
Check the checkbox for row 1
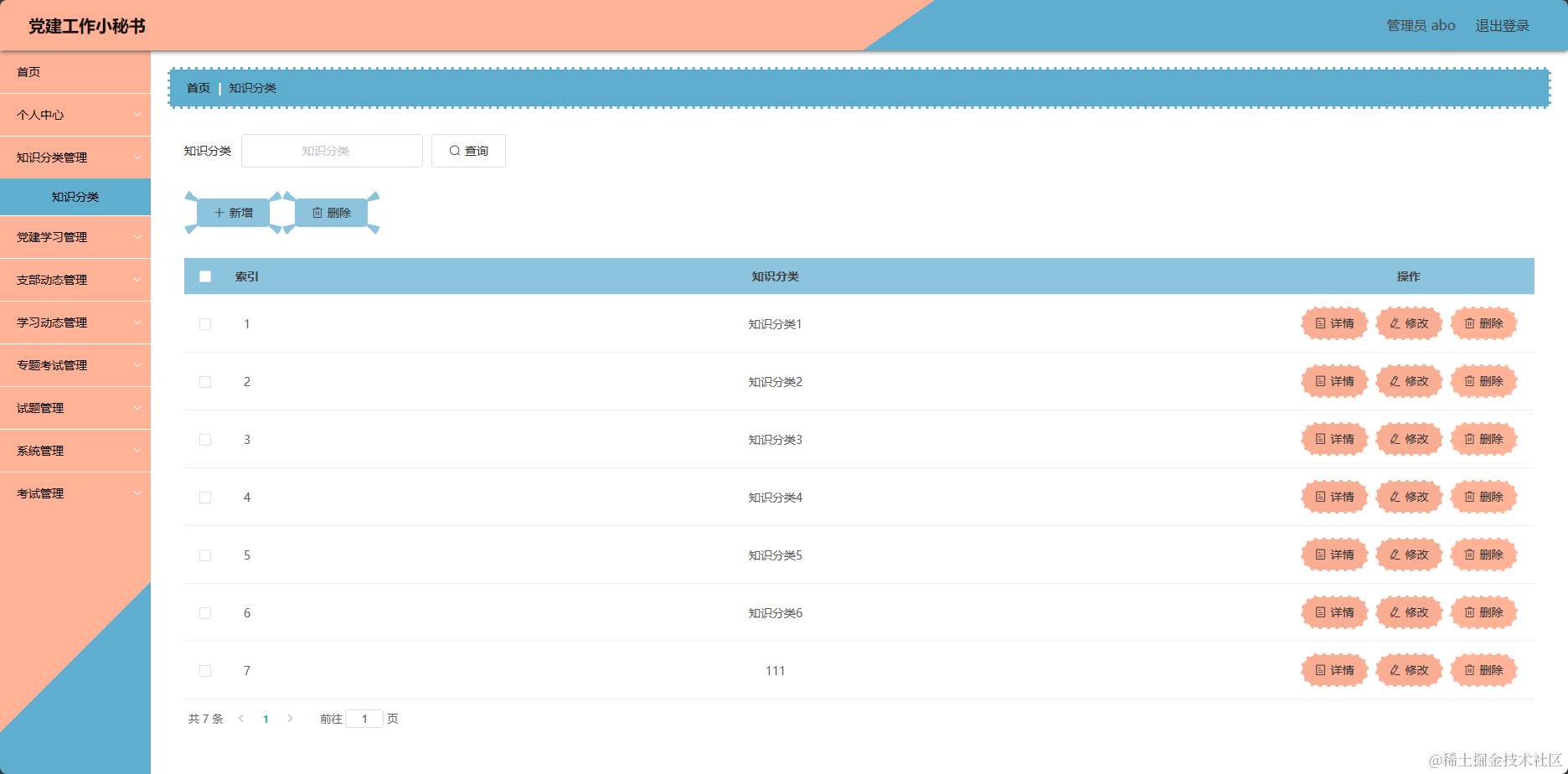point(205,324)
